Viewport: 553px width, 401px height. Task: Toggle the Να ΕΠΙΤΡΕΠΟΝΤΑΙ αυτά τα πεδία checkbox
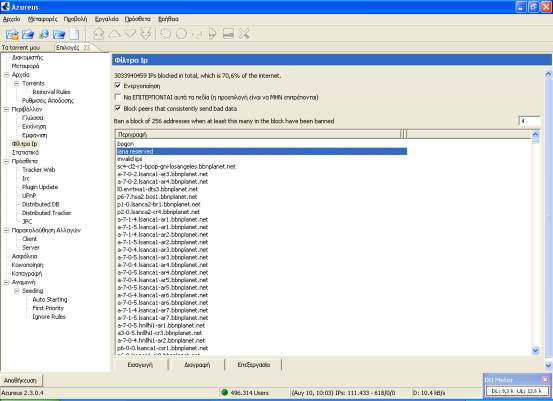(x=118, y=97)
